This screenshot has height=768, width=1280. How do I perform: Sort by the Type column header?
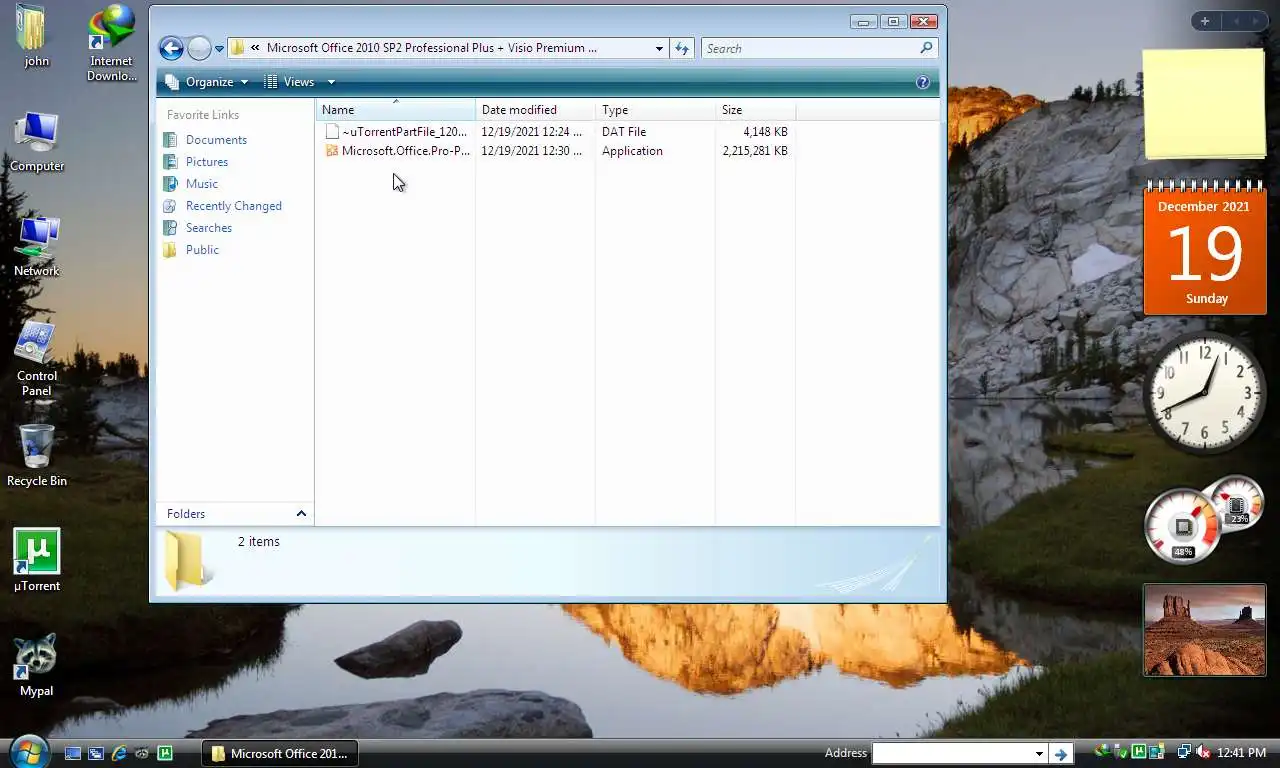point(655,110)
